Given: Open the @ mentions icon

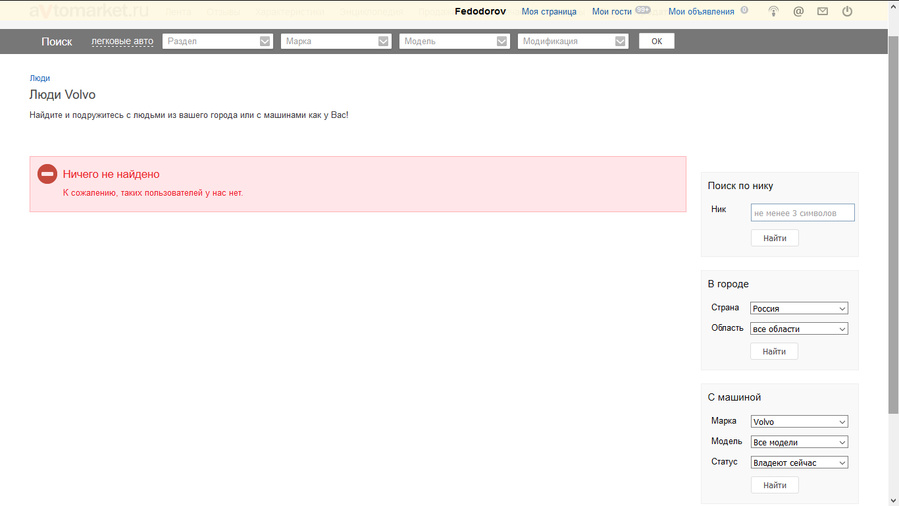Looking at the screenshot, I should [798, 11].
